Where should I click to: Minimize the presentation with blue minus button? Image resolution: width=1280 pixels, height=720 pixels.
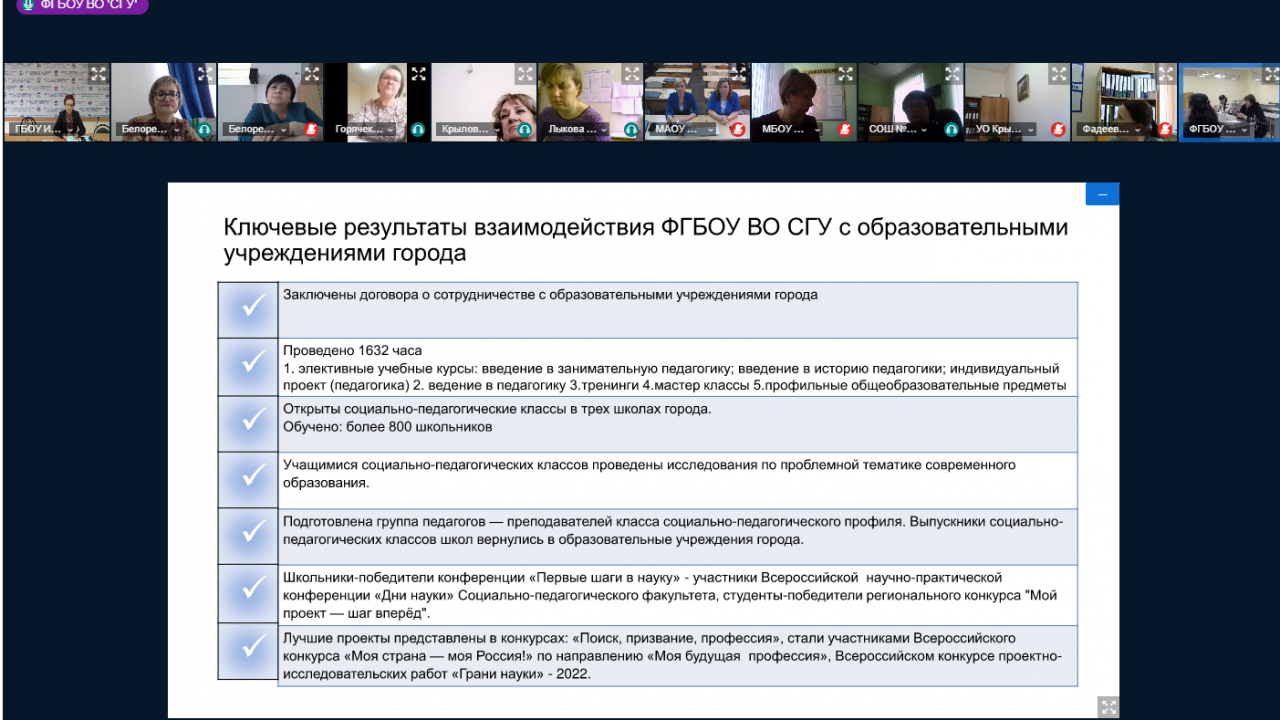point(1102,194)
